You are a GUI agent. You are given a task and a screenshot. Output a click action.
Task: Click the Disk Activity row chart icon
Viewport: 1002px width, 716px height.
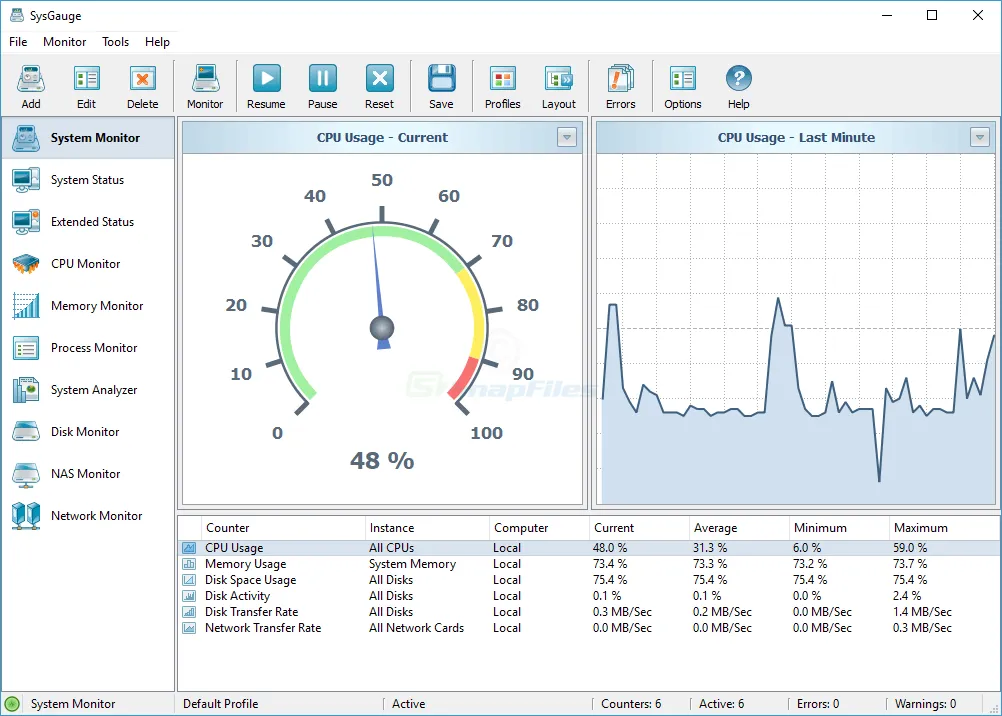[x=189, y=596]
